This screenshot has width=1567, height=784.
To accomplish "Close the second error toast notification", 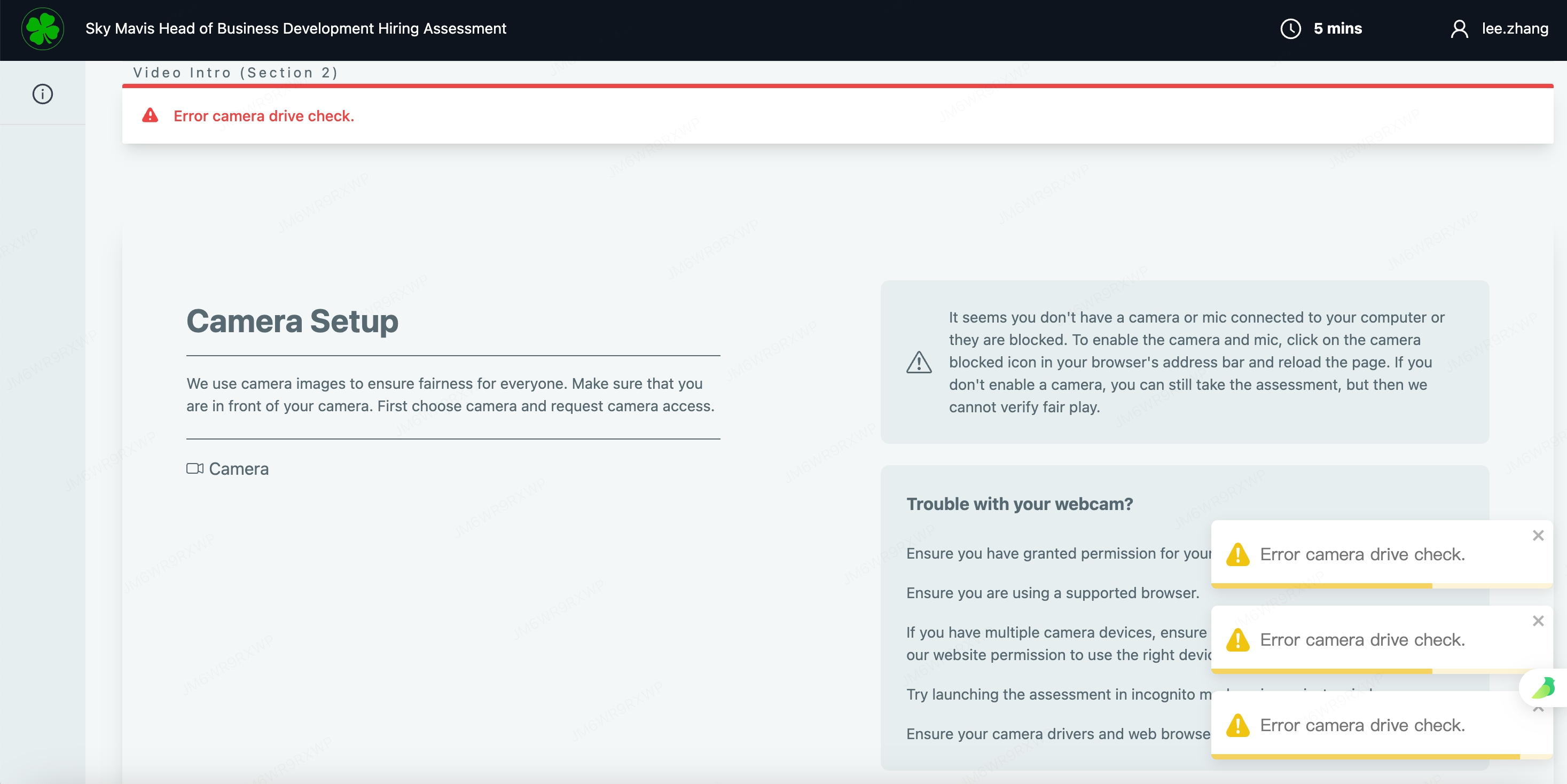I will 1538,621.
